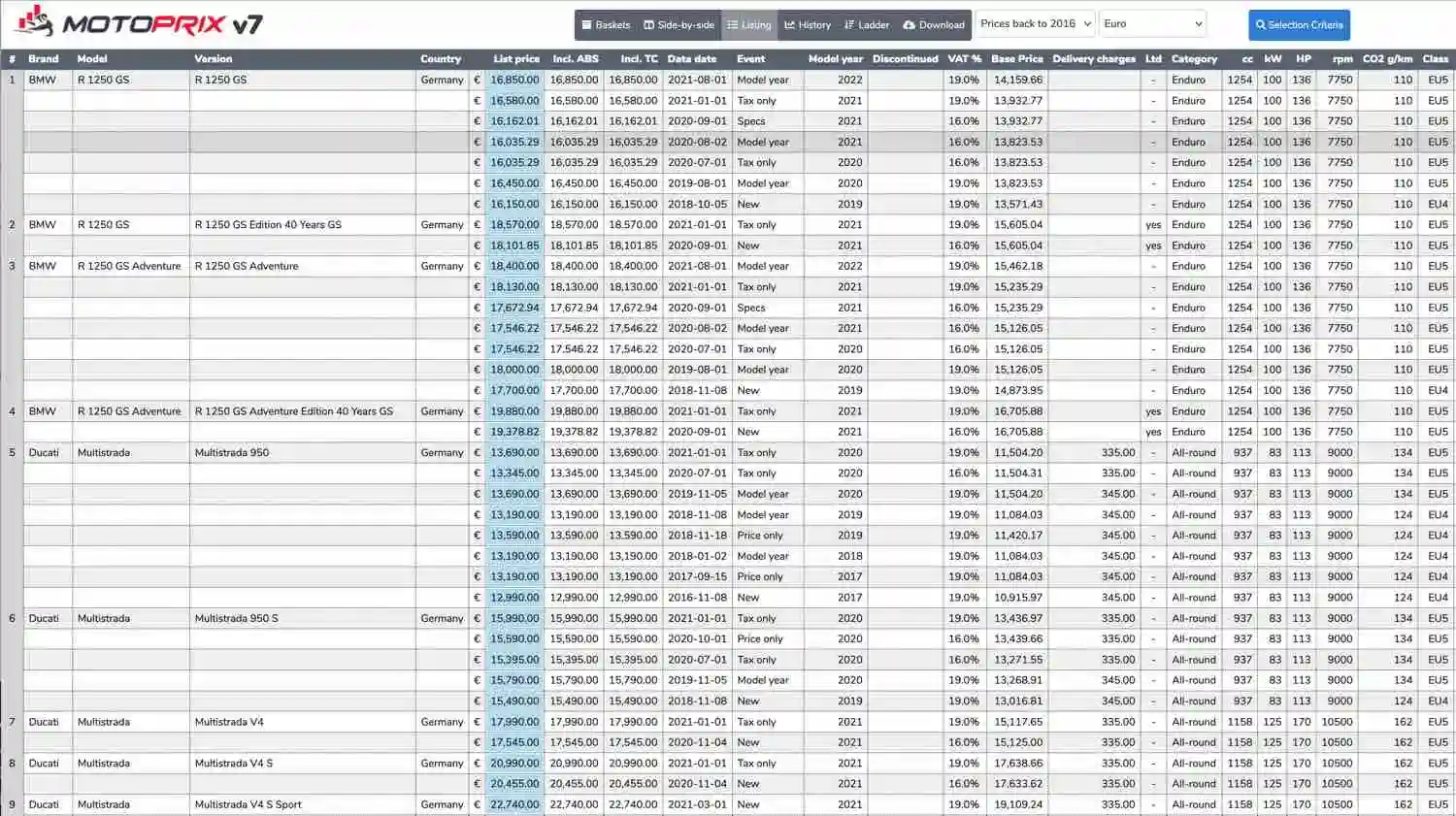Click the Category column header
Viewport: 1456px width, 816px height.
point(1194,59)
